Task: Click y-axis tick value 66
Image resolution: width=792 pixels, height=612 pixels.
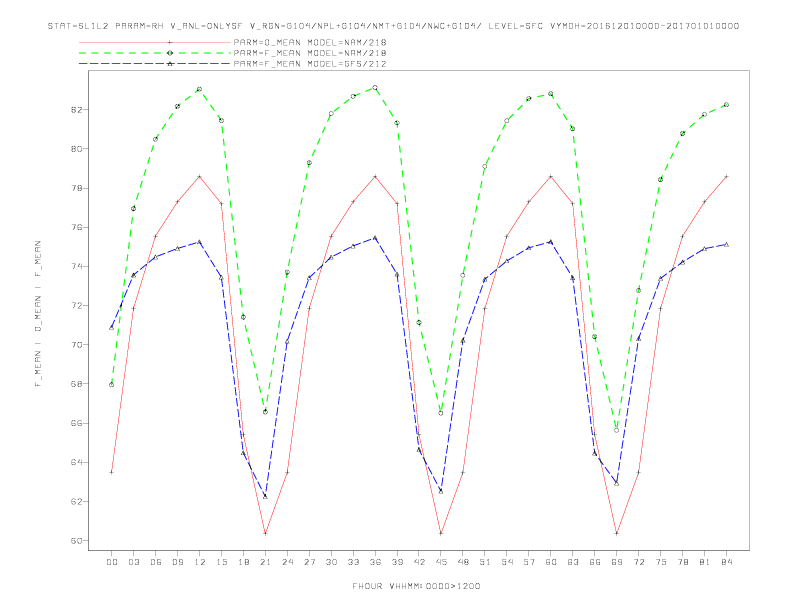Action: (76, 423)
